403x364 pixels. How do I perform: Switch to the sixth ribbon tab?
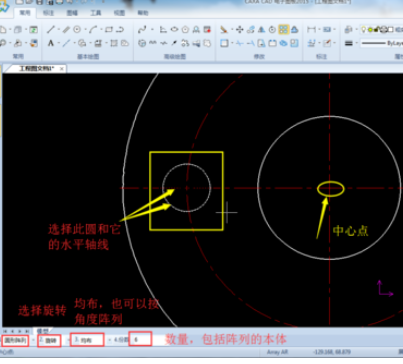[x=143, y=13]
